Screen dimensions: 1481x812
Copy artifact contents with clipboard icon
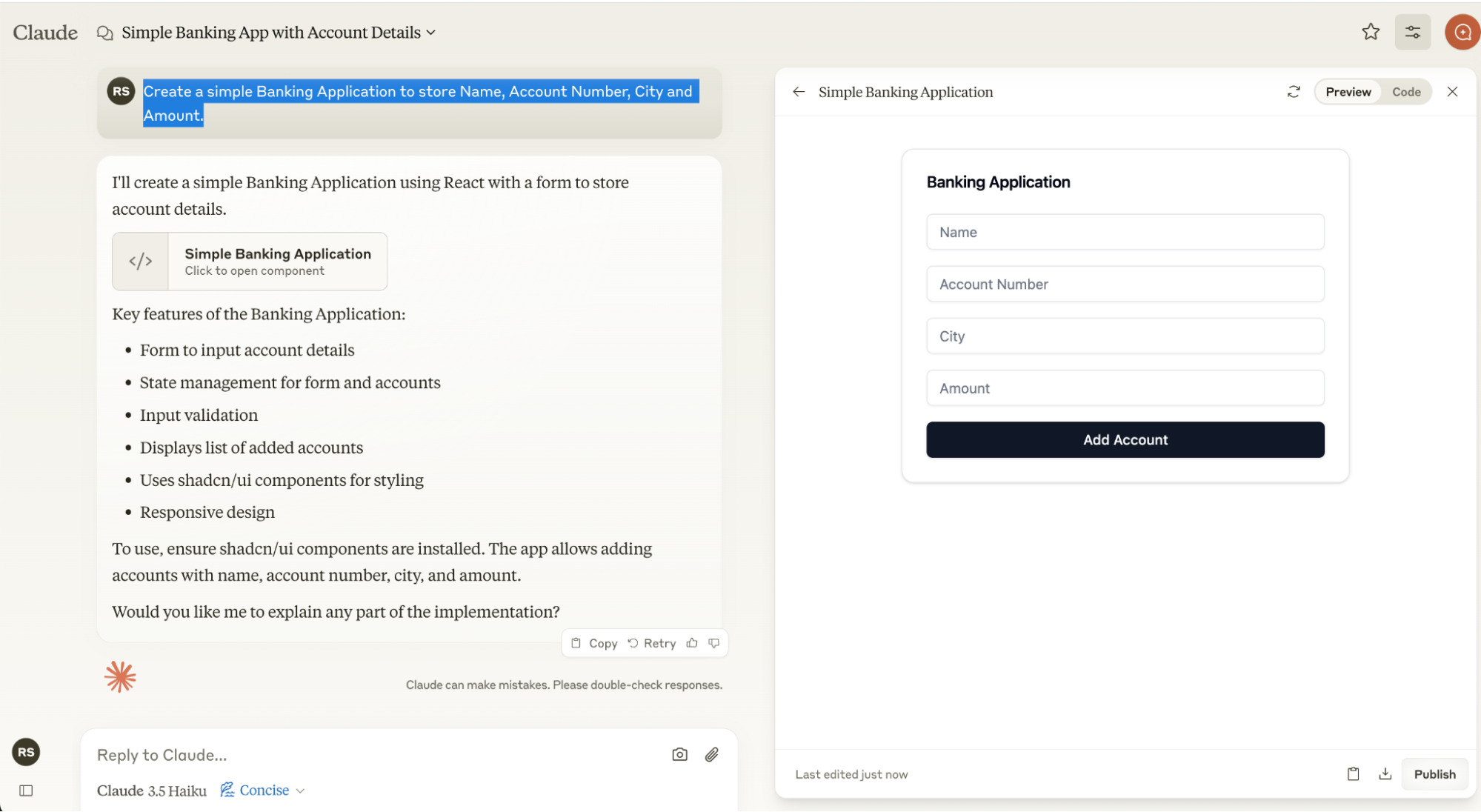pyautogui.click(x=1353, y=773)
